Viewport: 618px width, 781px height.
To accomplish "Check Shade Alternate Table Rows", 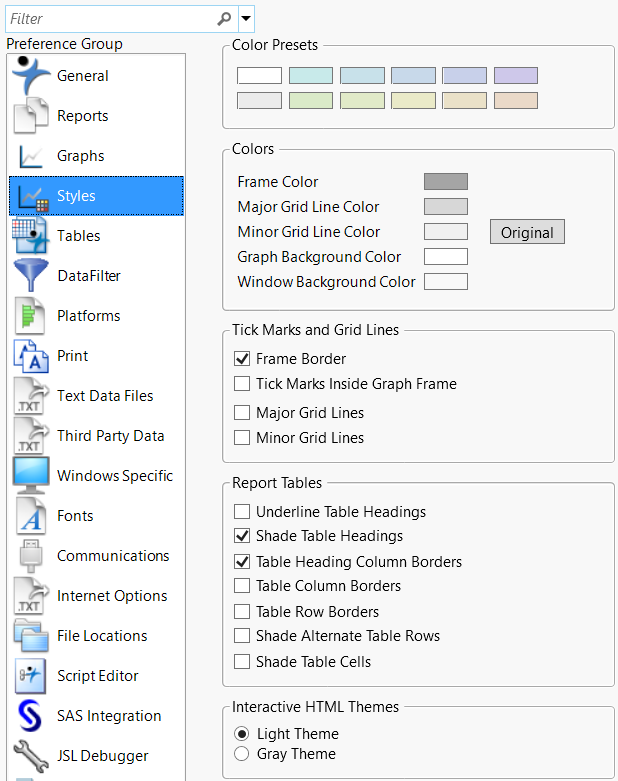I will [x=241, y=636].
